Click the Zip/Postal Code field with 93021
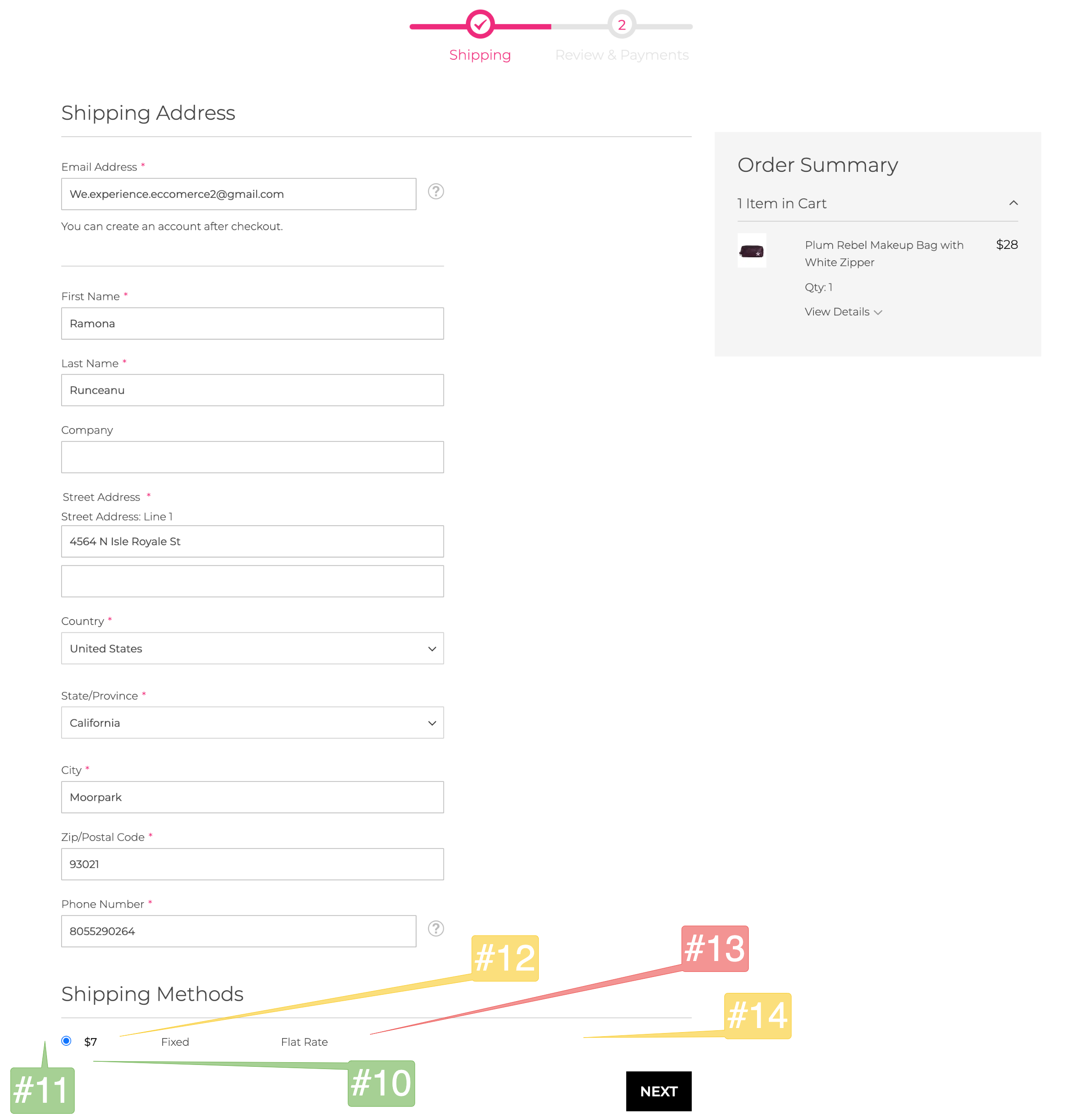 252,864
